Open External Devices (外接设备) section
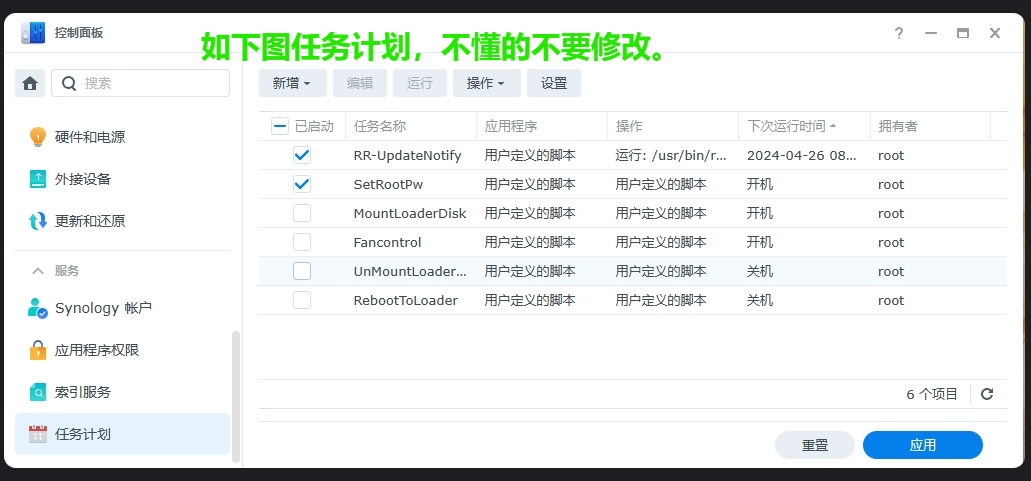 [83, 179]
